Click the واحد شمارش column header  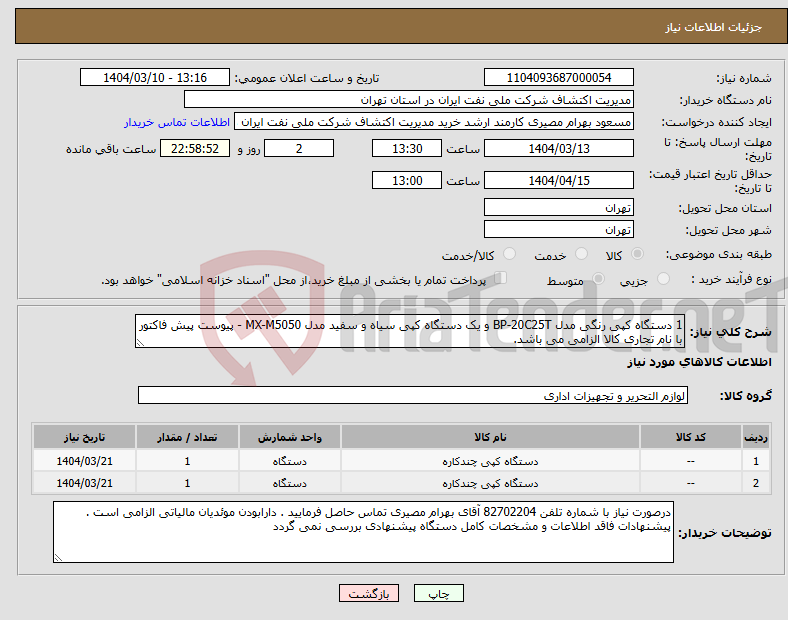pos(290,437)
